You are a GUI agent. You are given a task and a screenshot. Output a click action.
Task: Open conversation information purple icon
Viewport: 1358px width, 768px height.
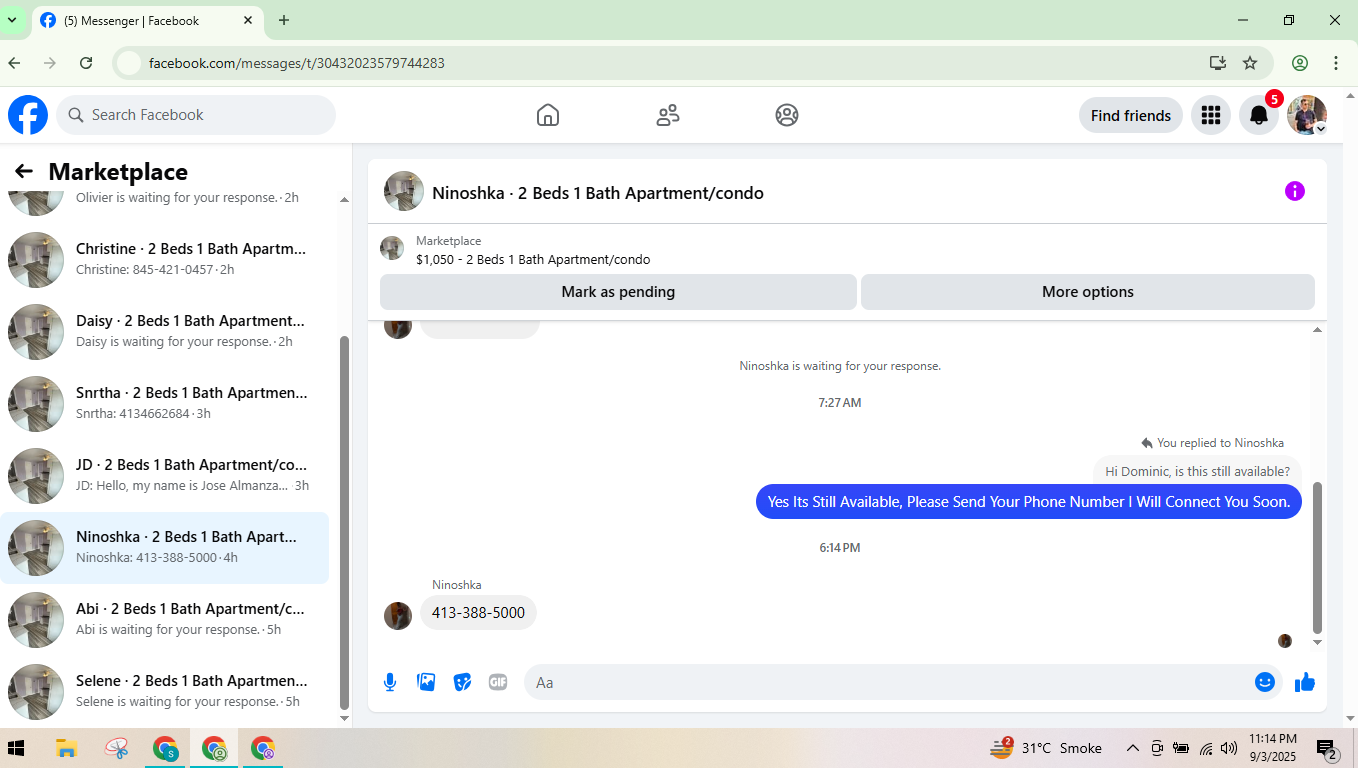pyautogui.click(x=1295, y=191)
